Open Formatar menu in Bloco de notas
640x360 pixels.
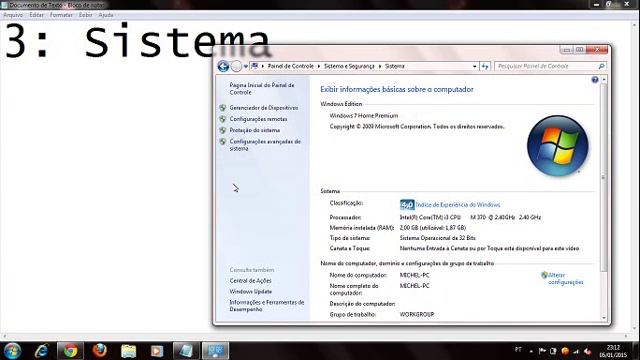point(61,15)
